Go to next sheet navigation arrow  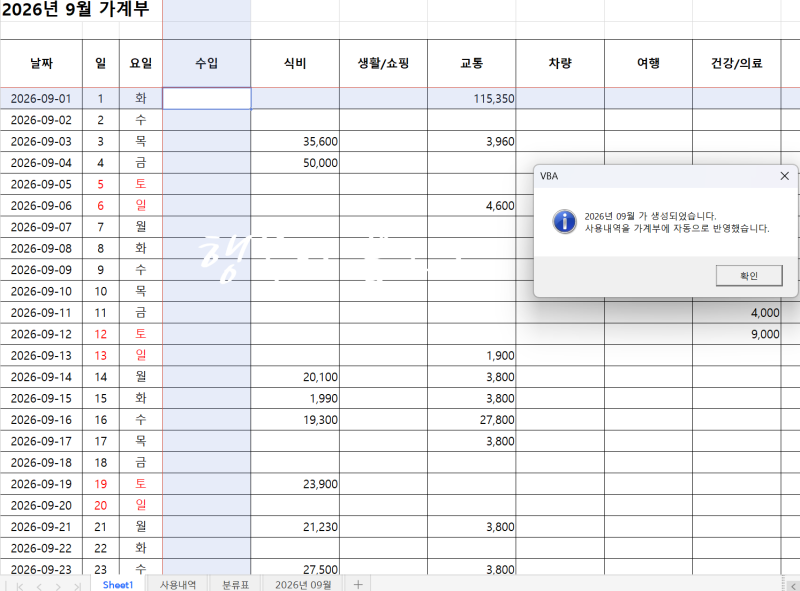click(58, 586)
